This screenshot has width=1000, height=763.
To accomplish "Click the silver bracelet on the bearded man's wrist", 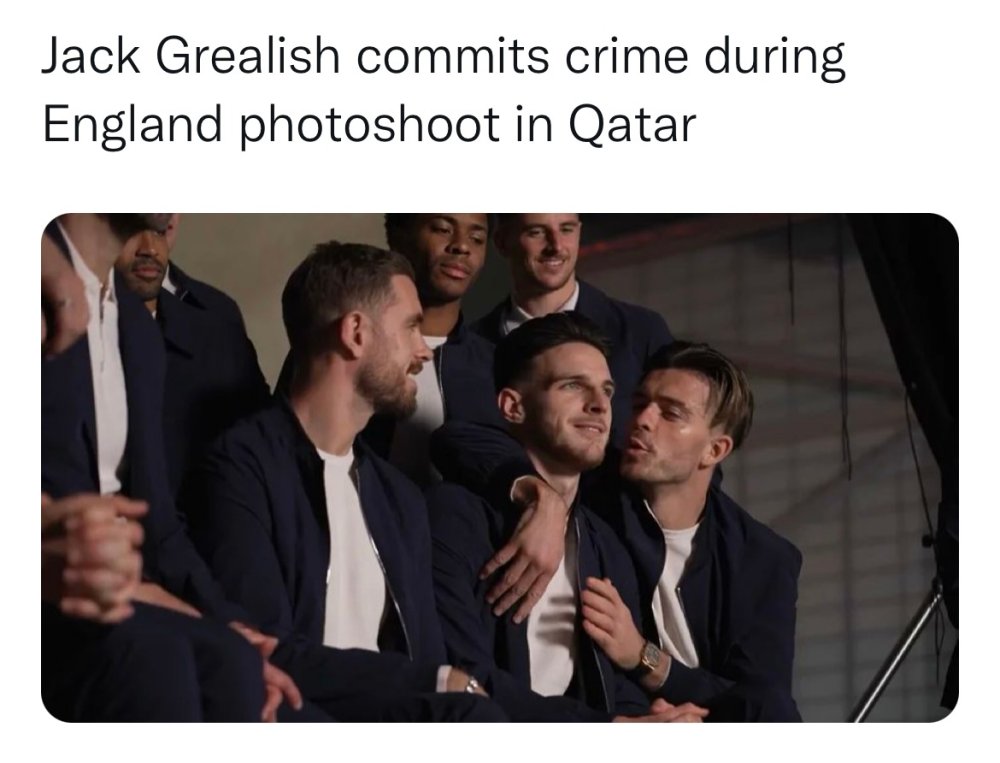I will [x=472, y=686].
